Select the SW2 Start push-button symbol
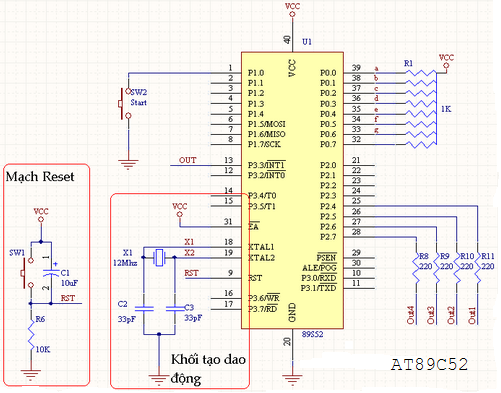This screenshot has width=501, height=393. [x=124, y=104]
